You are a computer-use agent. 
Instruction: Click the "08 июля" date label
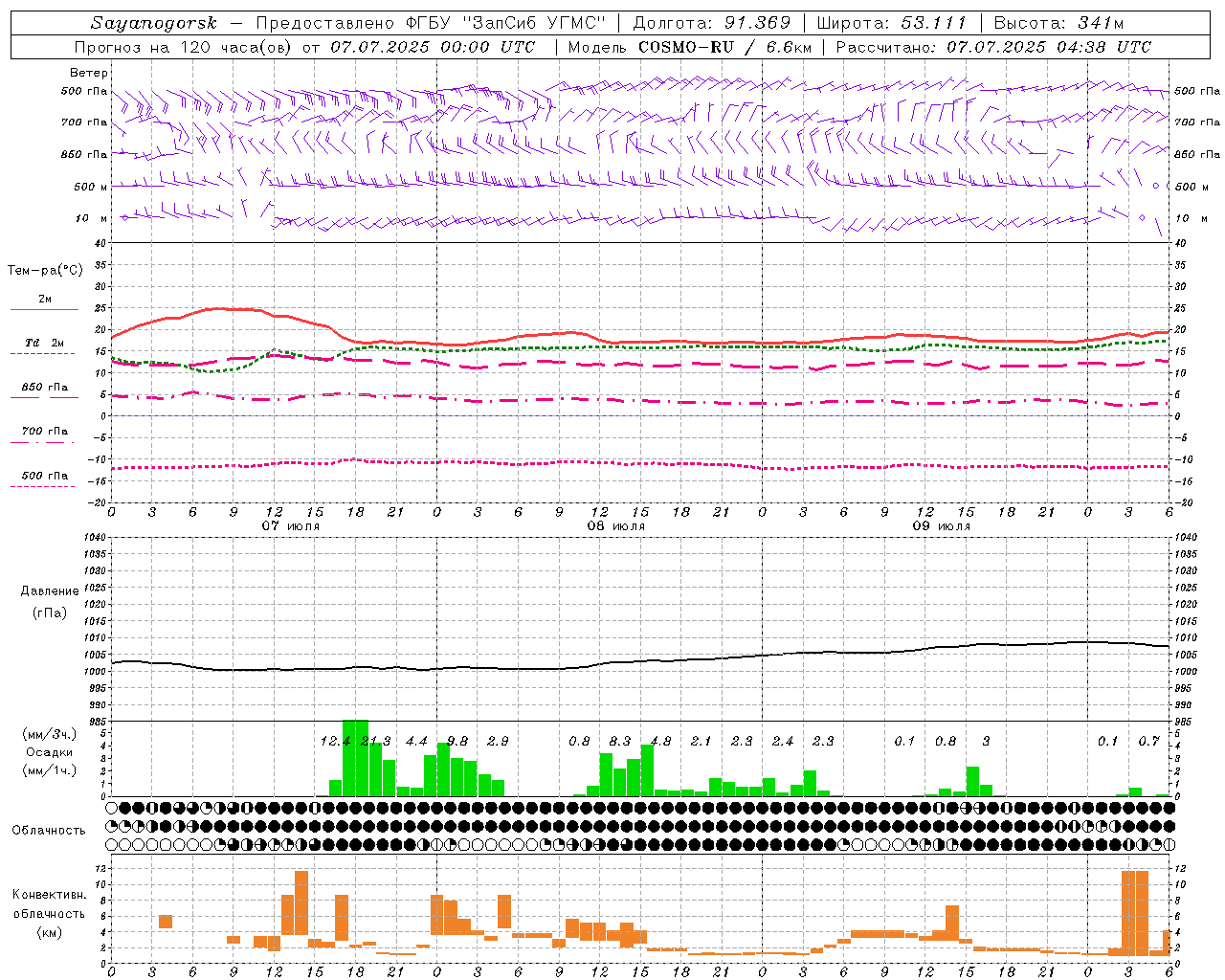point(616,526)
